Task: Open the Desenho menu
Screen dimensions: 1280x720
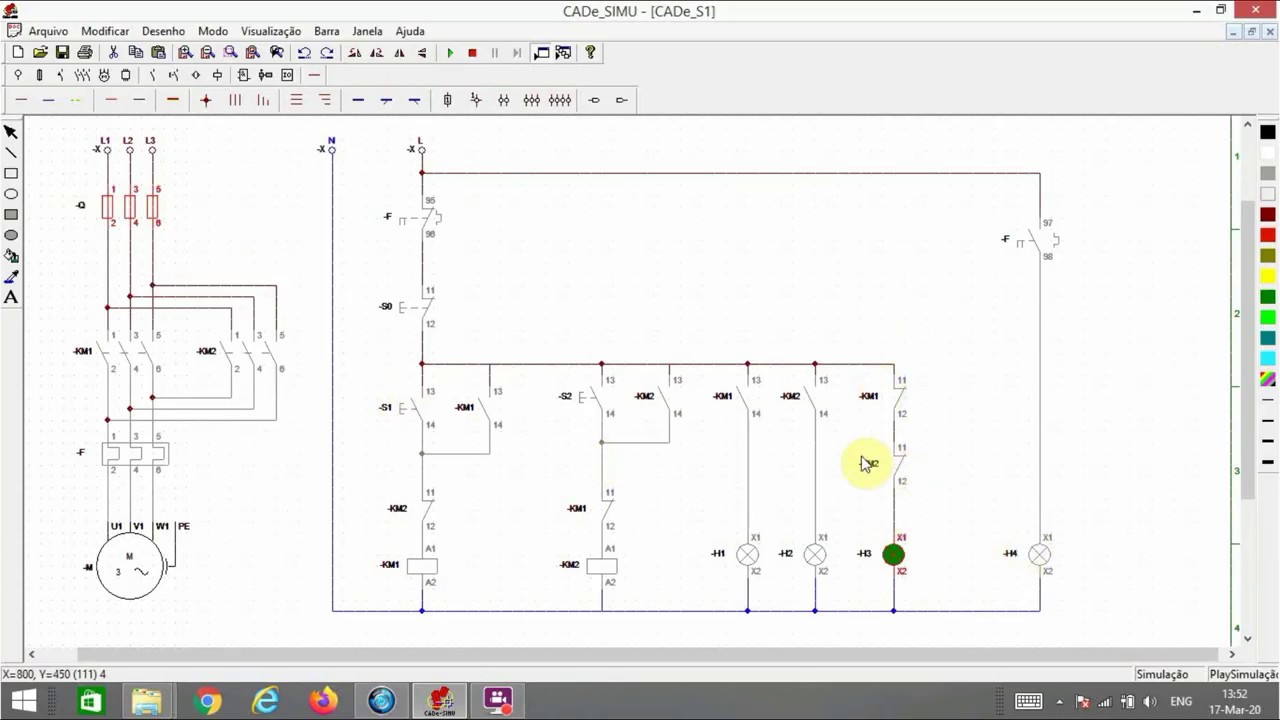Action: pyautogui.click(x=163, y=31)
